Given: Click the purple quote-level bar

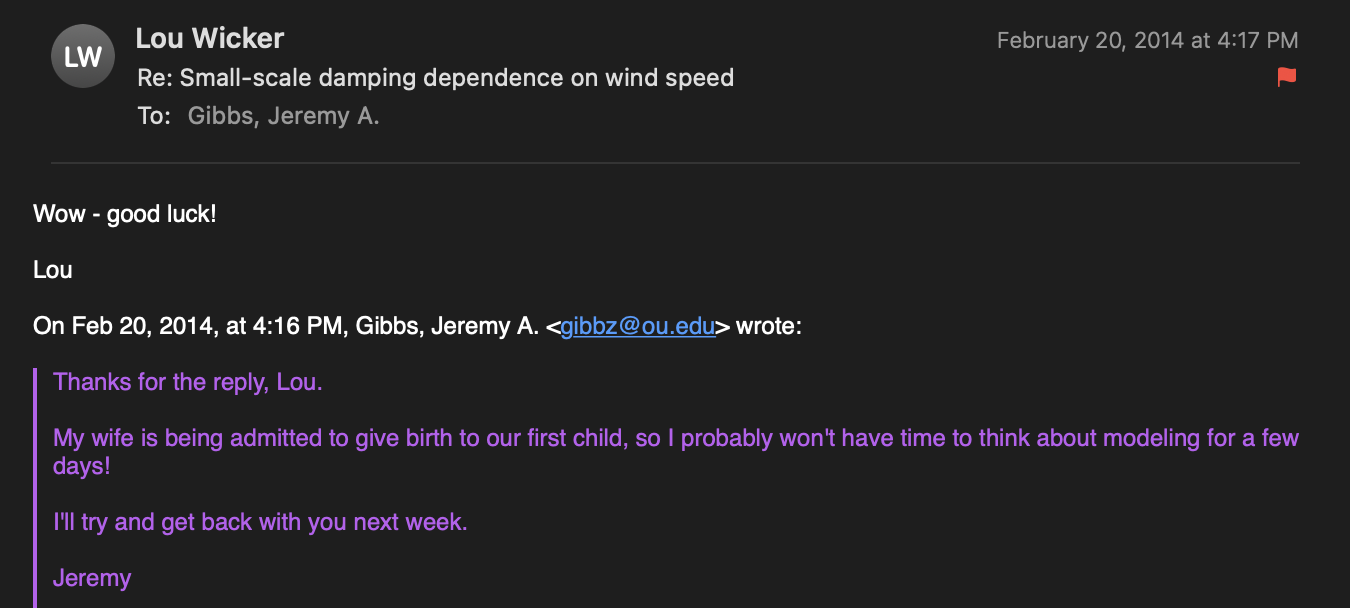Looking at the screenshot, I should click(x=36, y=488).
